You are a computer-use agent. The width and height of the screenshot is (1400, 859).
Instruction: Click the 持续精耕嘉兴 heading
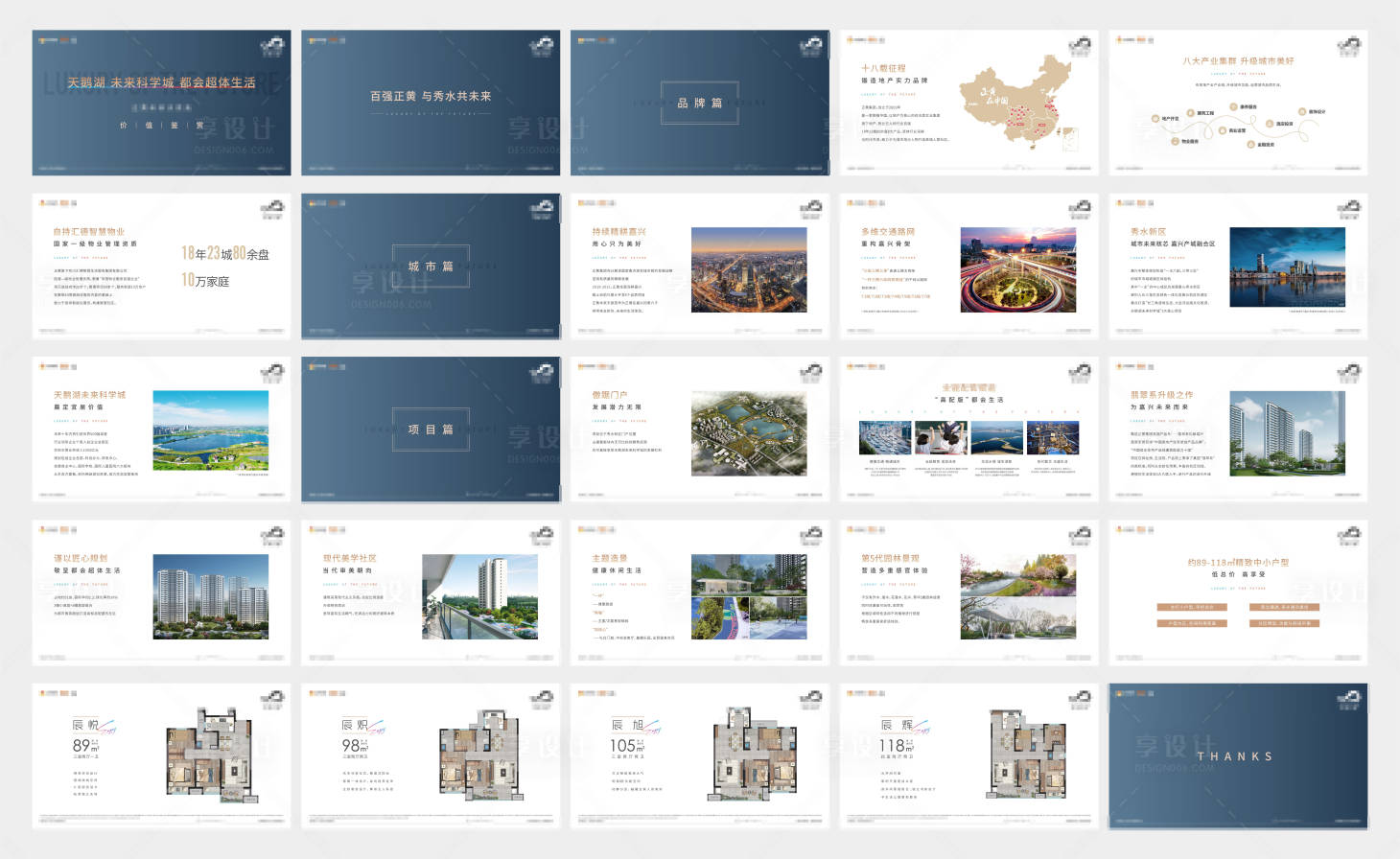(x=618, y=232)
